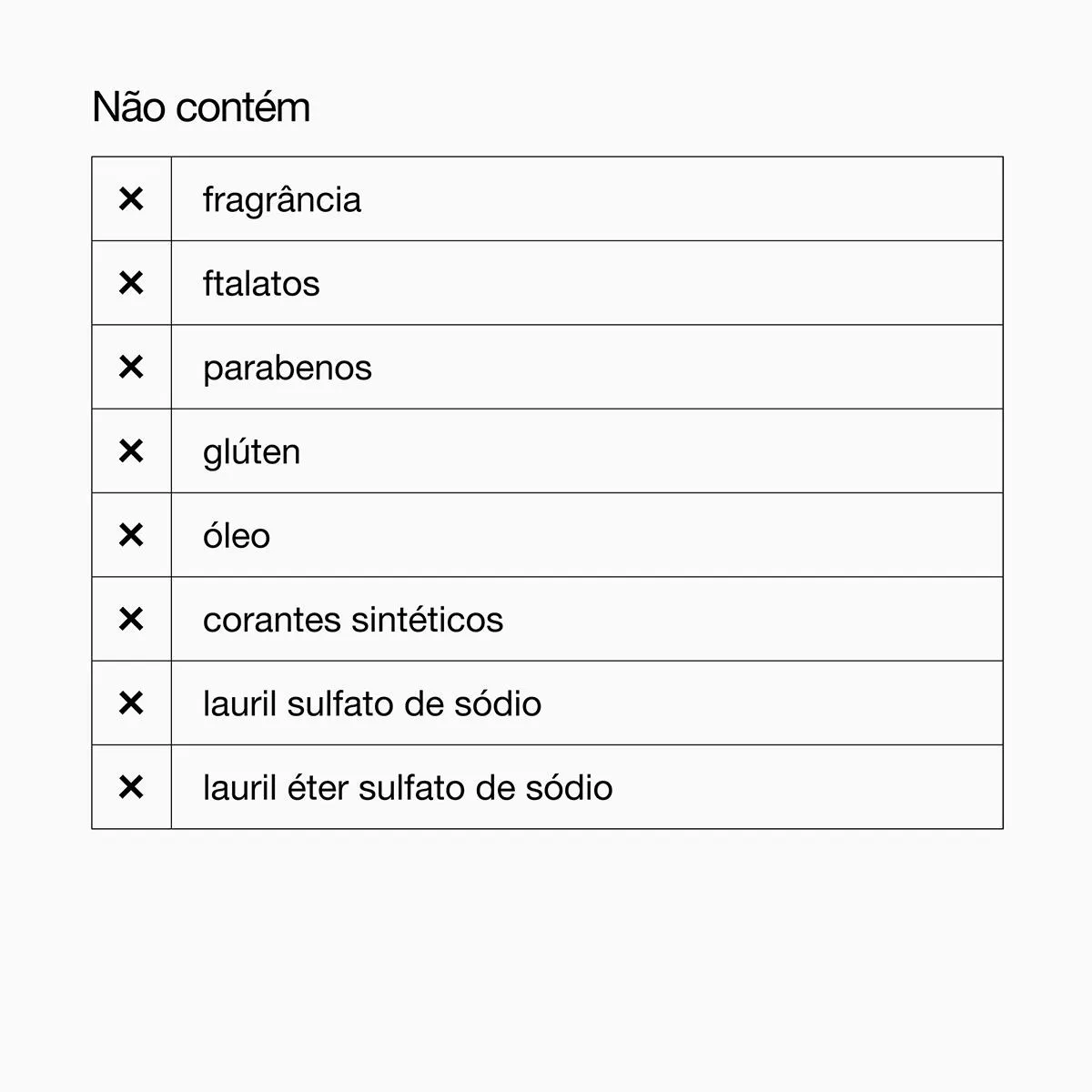Select the lauril éter sulfato de sódio label
1092x1092 pixels.
[408, 787]
